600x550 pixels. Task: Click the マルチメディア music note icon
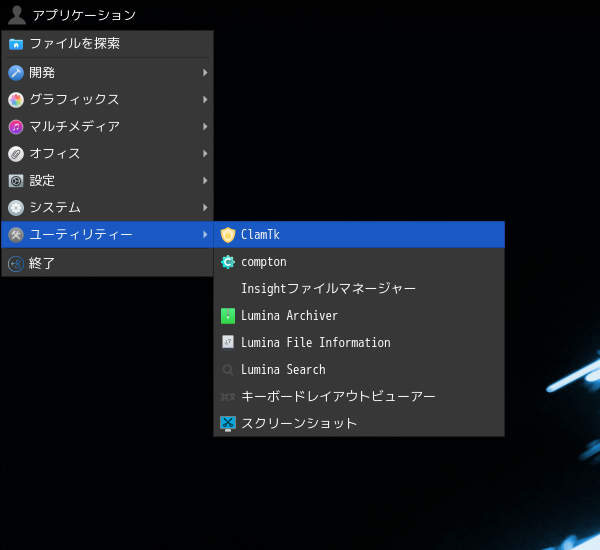click(x=16, y=127)
